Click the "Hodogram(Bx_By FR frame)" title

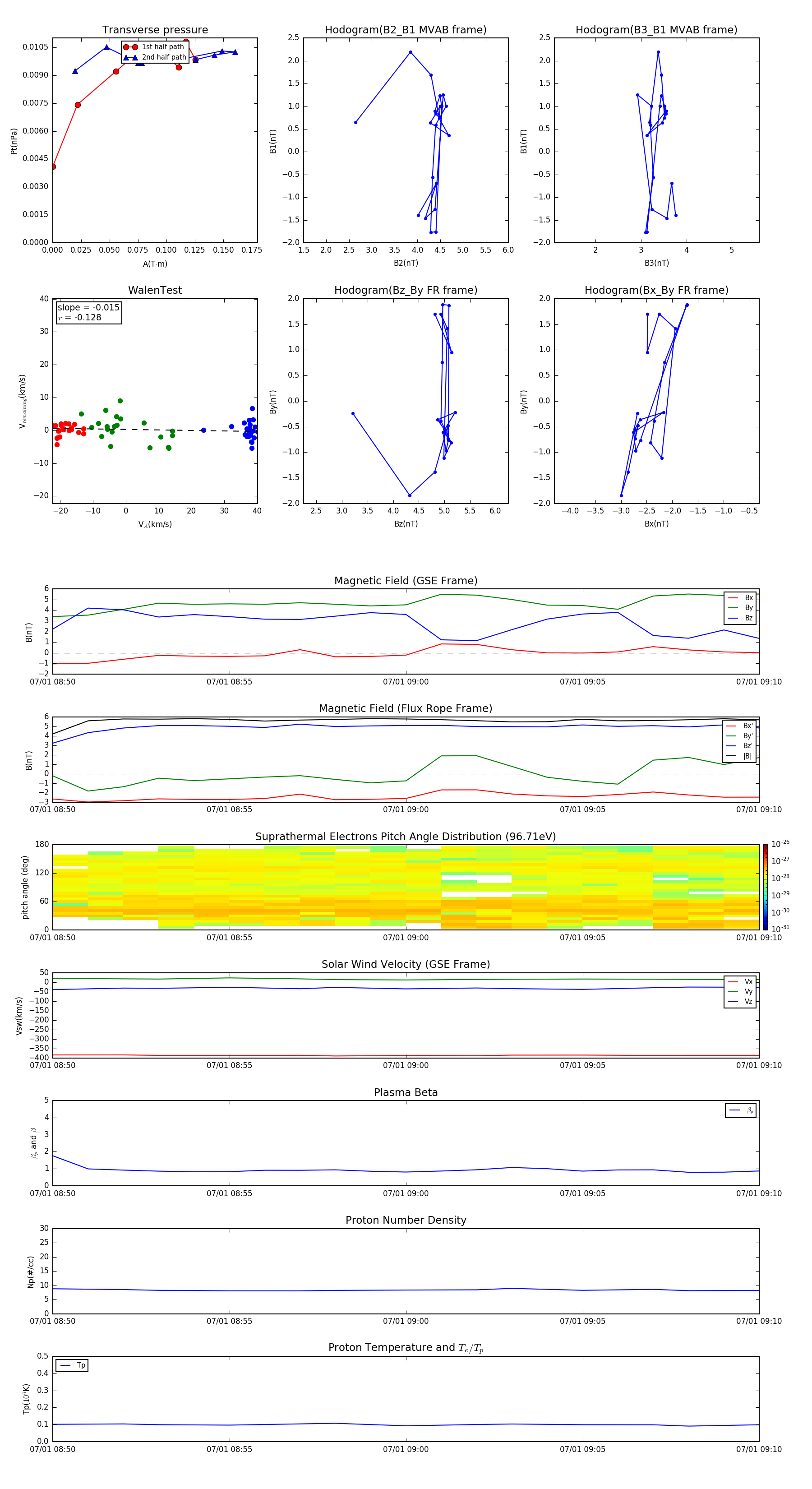(656, 290)
